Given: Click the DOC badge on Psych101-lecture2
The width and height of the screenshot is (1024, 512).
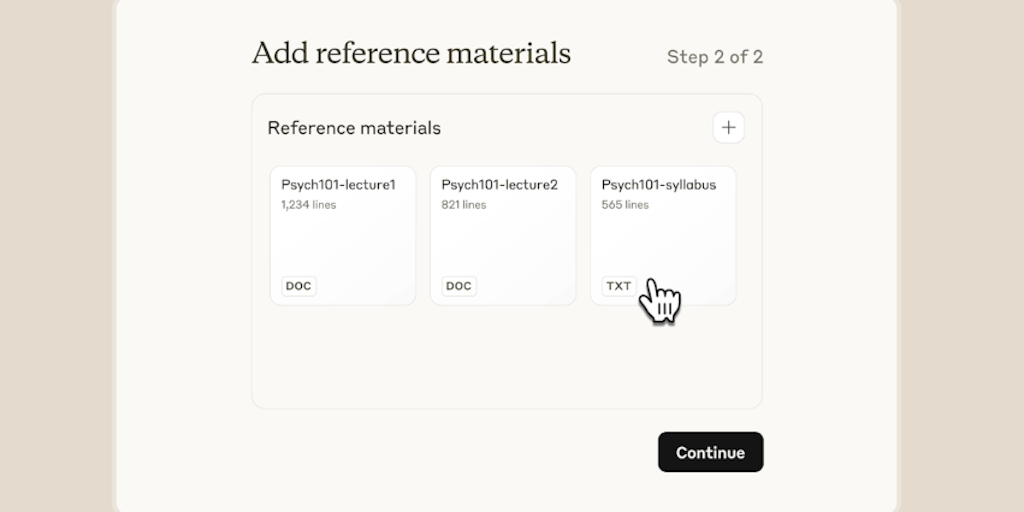Looking at the screenshot, I should 458,286.
